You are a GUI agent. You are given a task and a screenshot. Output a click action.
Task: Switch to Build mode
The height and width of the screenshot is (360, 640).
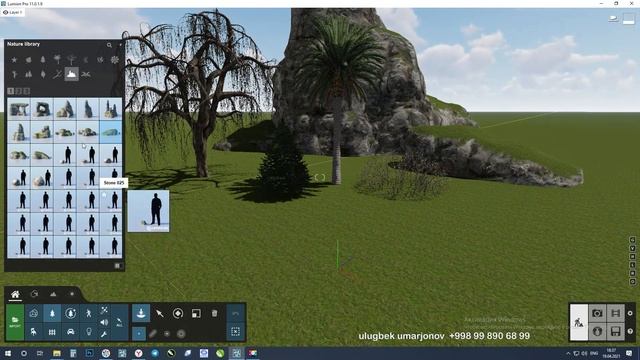pos(579,322)
